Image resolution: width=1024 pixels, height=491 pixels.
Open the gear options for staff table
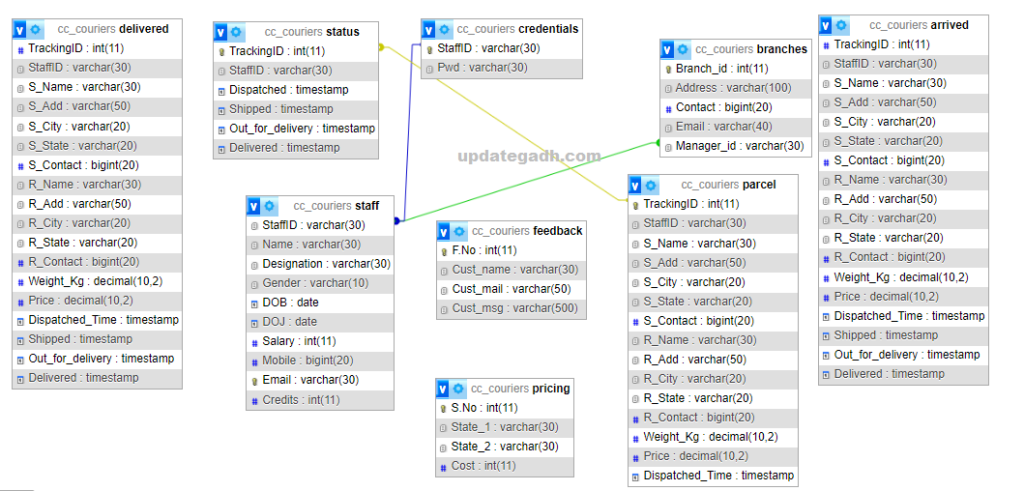[x=270, y=206]
